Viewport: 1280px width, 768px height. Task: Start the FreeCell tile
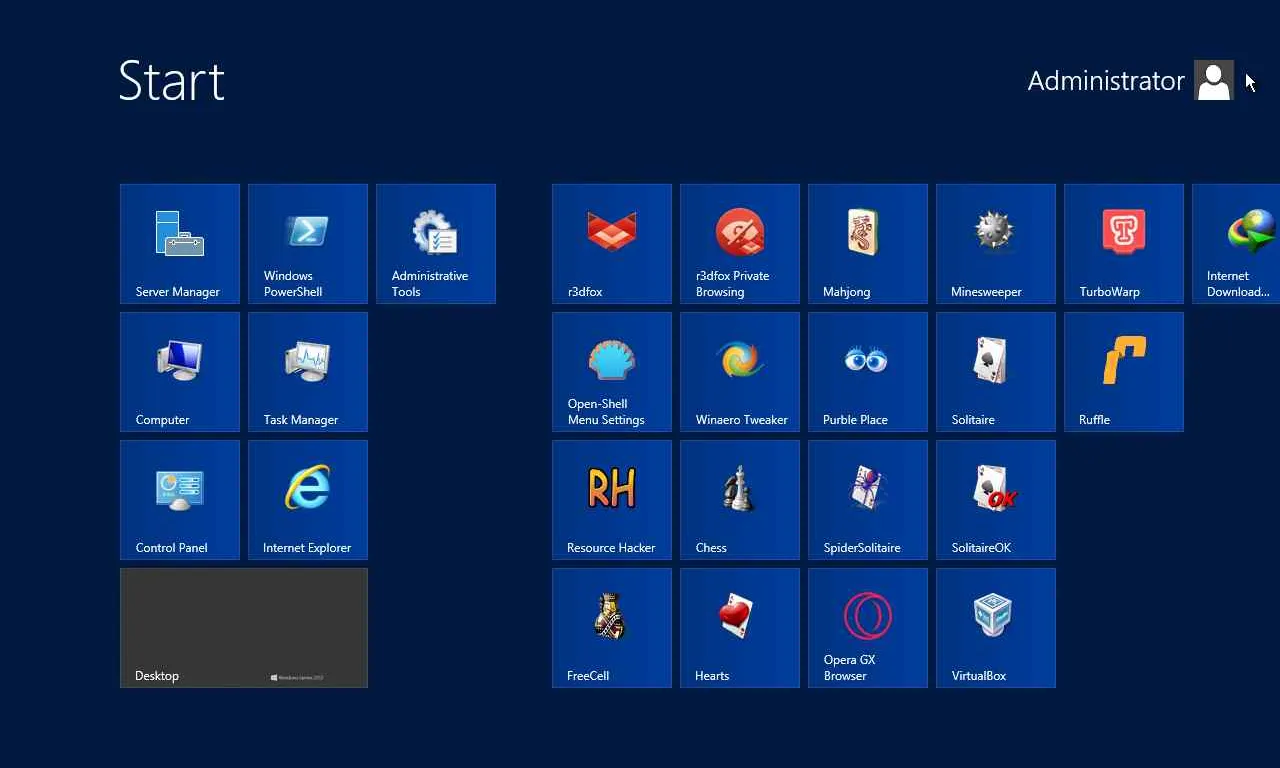click(x=612, y=628)
